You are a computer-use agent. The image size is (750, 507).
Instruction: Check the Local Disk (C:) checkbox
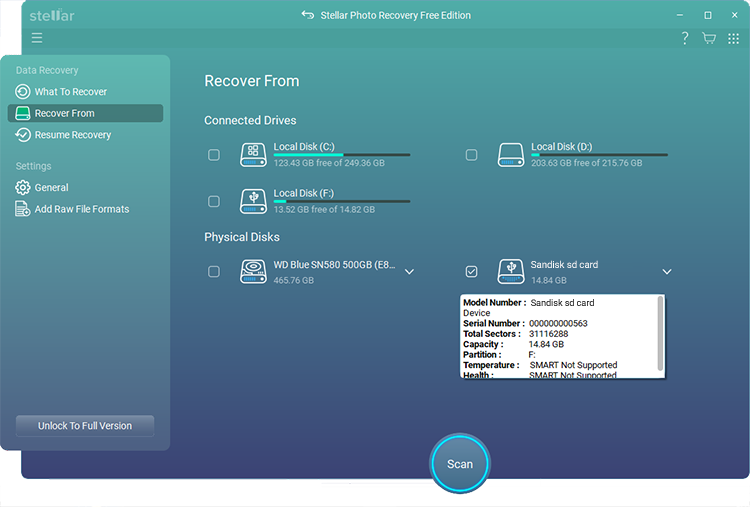coord(214,155)
